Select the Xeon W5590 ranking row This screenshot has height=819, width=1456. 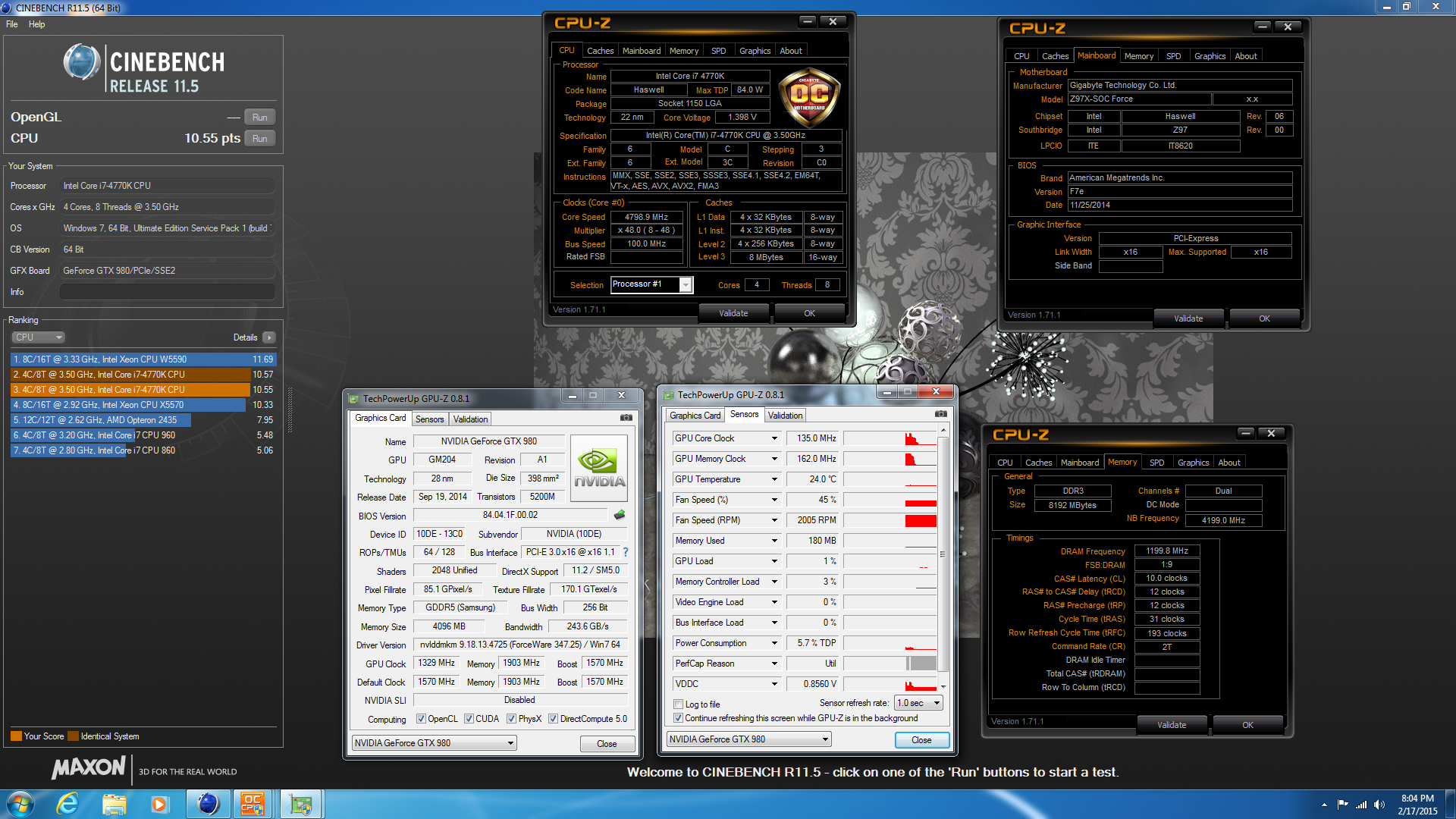click(143, 359)
